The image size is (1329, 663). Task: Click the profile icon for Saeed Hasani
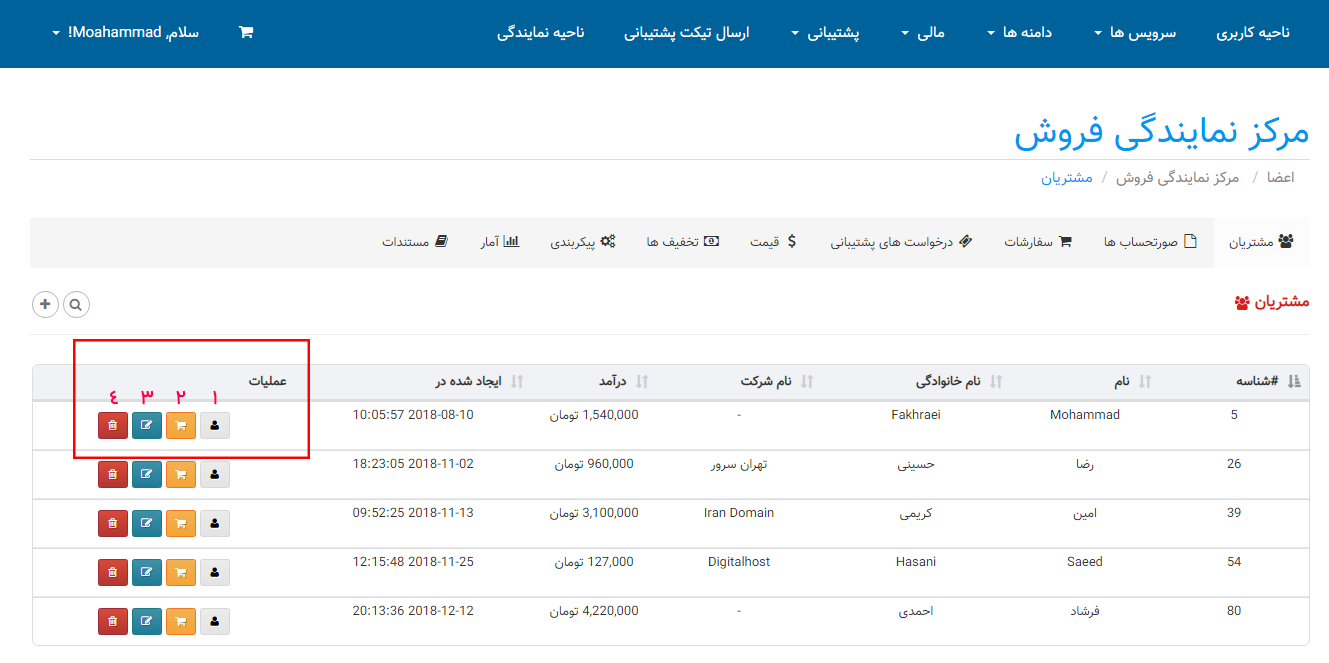pos(215,571)
